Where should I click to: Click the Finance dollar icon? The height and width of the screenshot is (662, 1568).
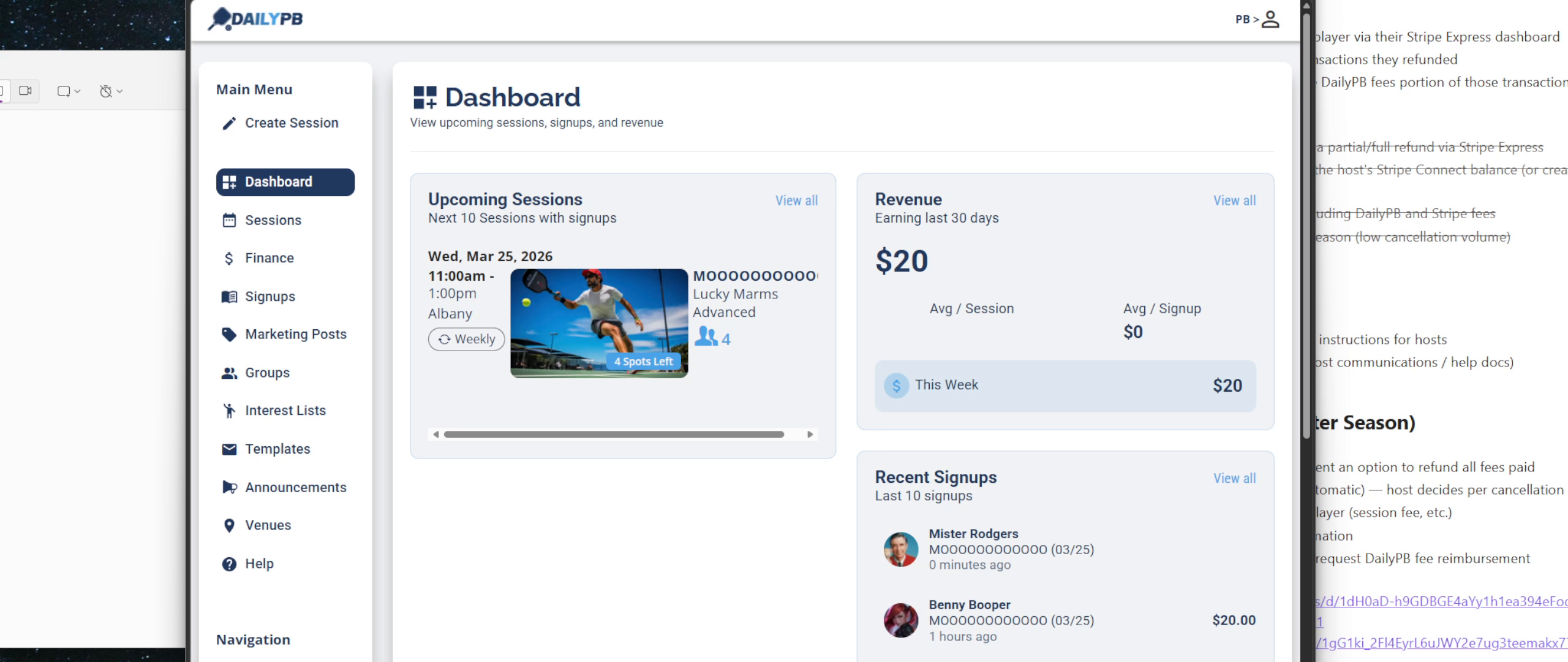[x=229, y=258]
